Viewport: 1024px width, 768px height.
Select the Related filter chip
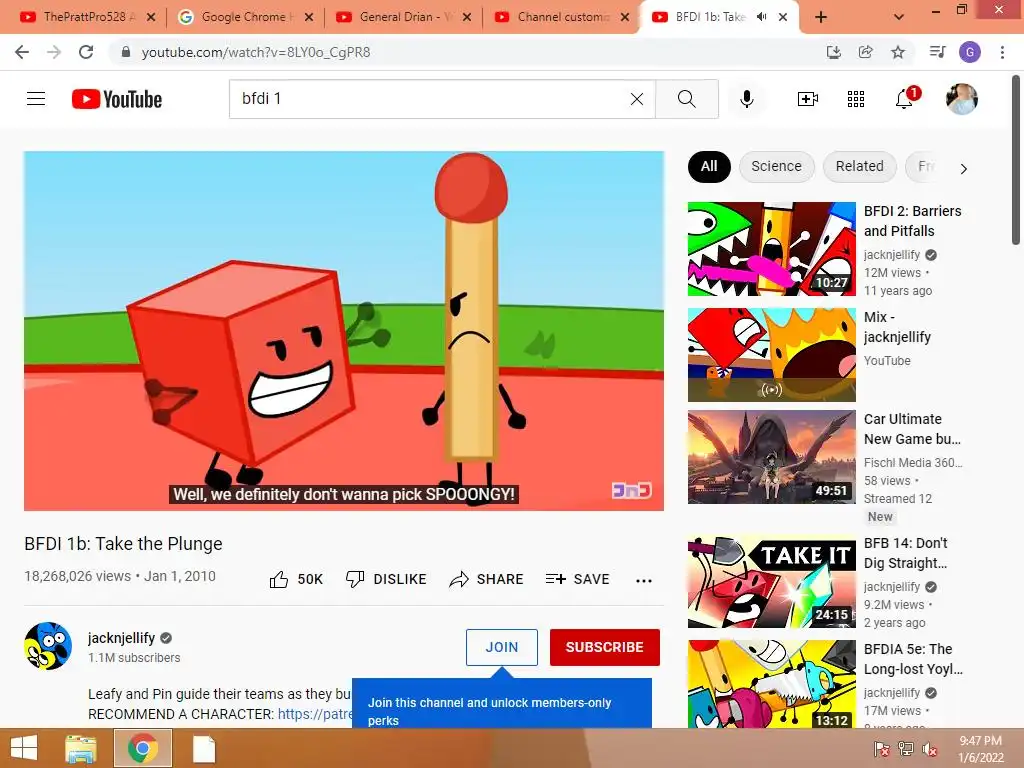pyautogui.click(x=859, y=167)
